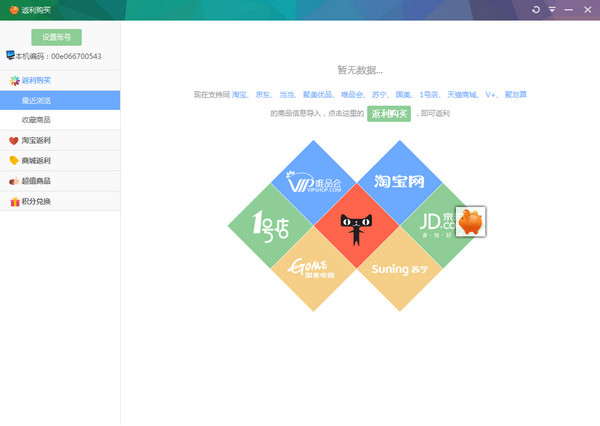Viewport: 600px width, 426px height.
Task: Open the 天猫商城 link
Action: (462, 95)
